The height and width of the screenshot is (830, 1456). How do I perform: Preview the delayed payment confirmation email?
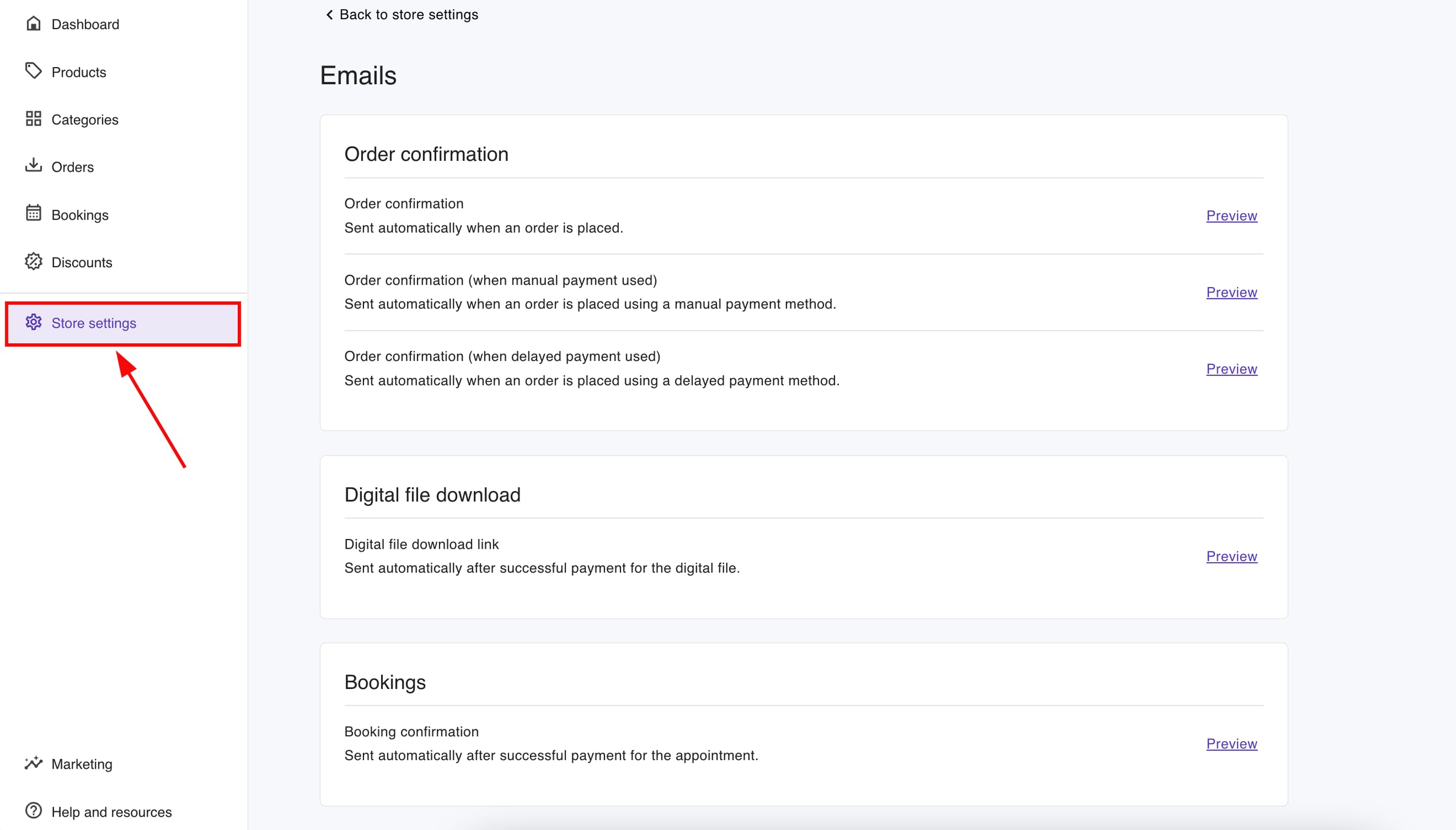click(1231, 368)
